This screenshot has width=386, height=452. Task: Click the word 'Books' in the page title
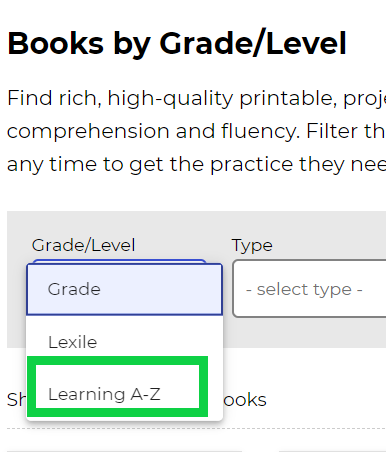[x=56, y=43]
